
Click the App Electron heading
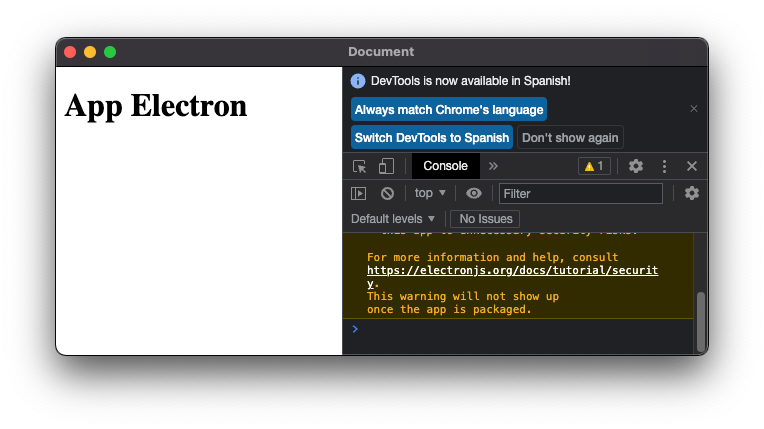tap(156, 106)
